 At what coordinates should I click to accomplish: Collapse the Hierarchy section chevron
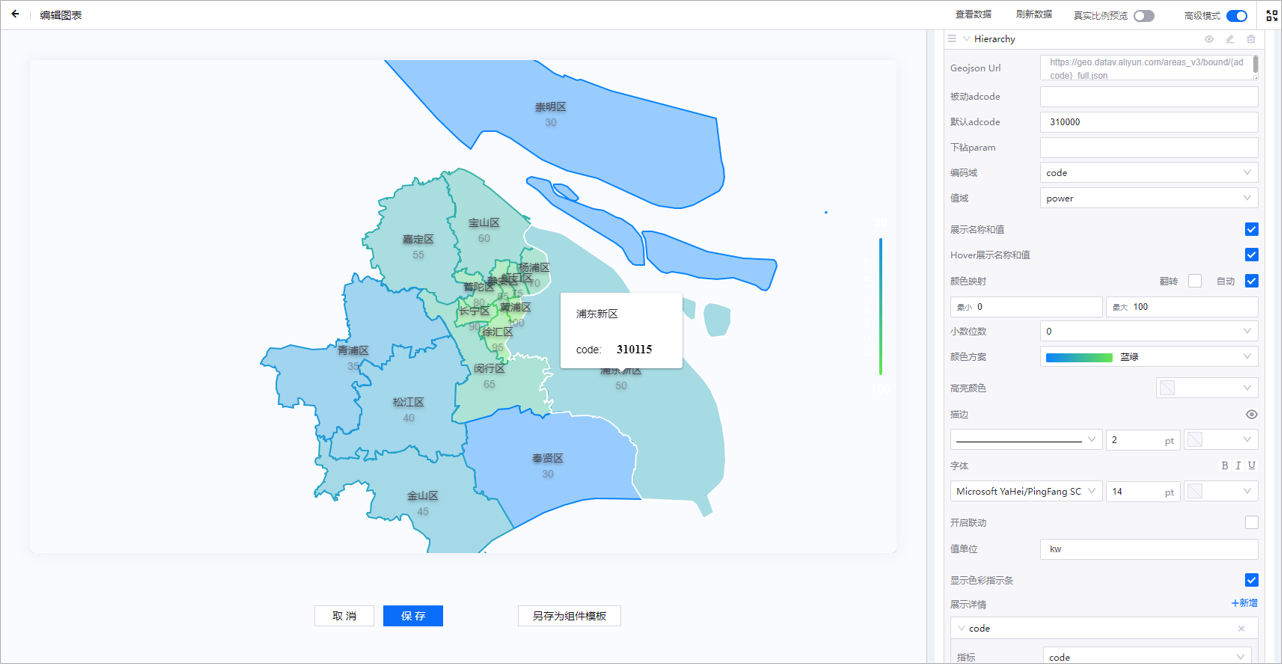[x=966, y=40]
